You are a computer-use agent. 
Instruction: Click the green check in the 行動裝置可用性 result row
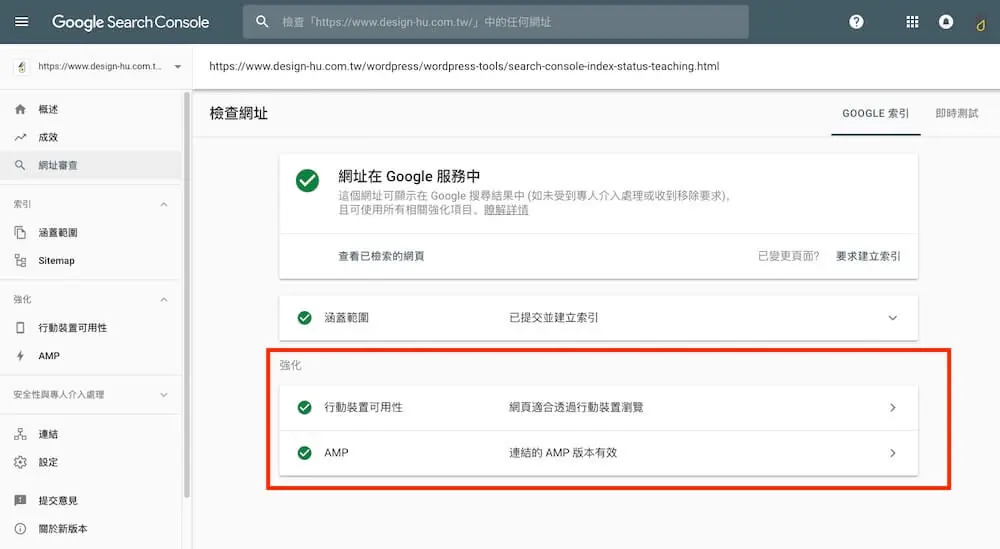coord(305,407)
